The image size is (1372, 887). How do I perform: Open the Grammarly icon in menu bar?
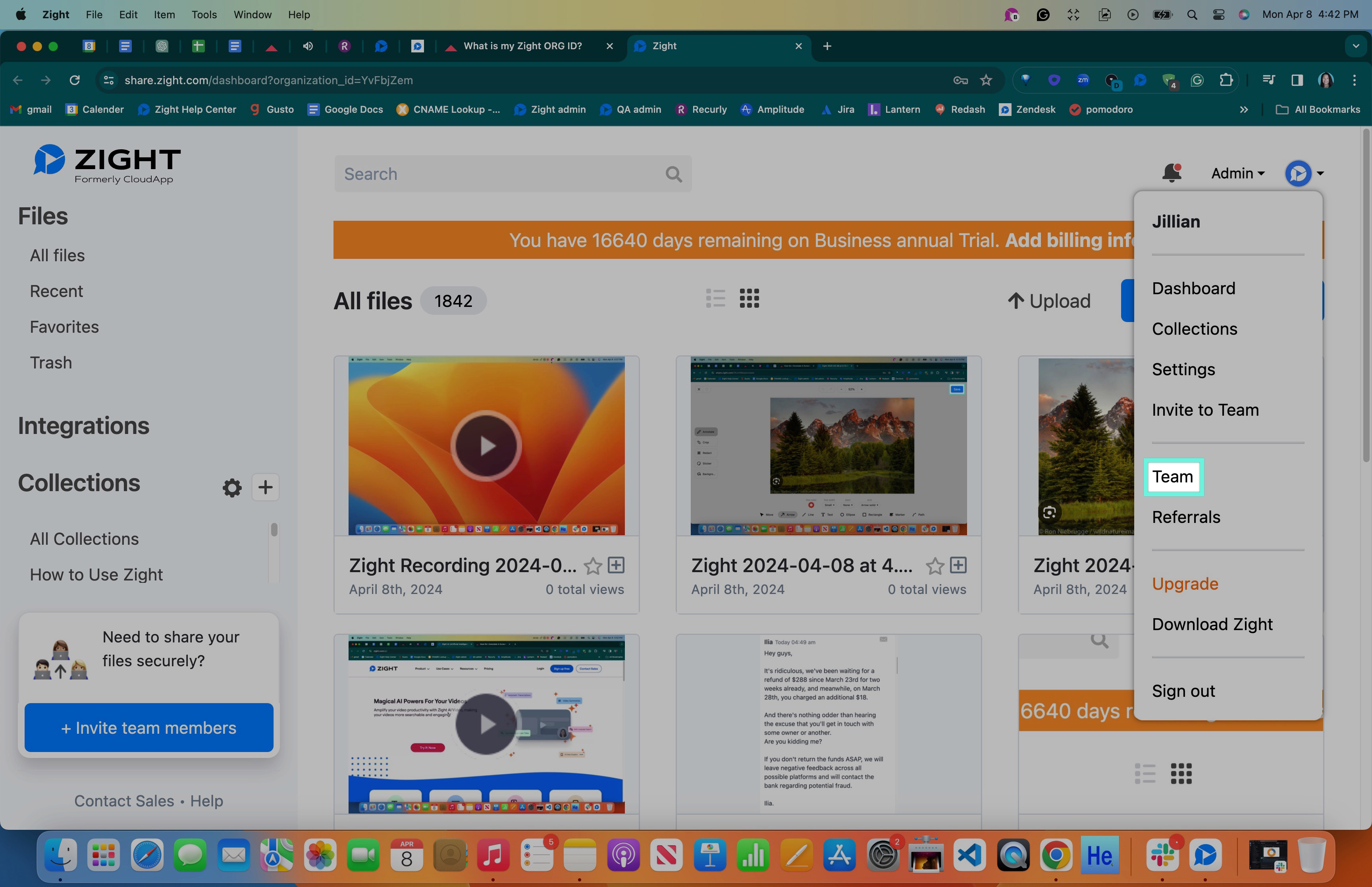pos(1042,14)
